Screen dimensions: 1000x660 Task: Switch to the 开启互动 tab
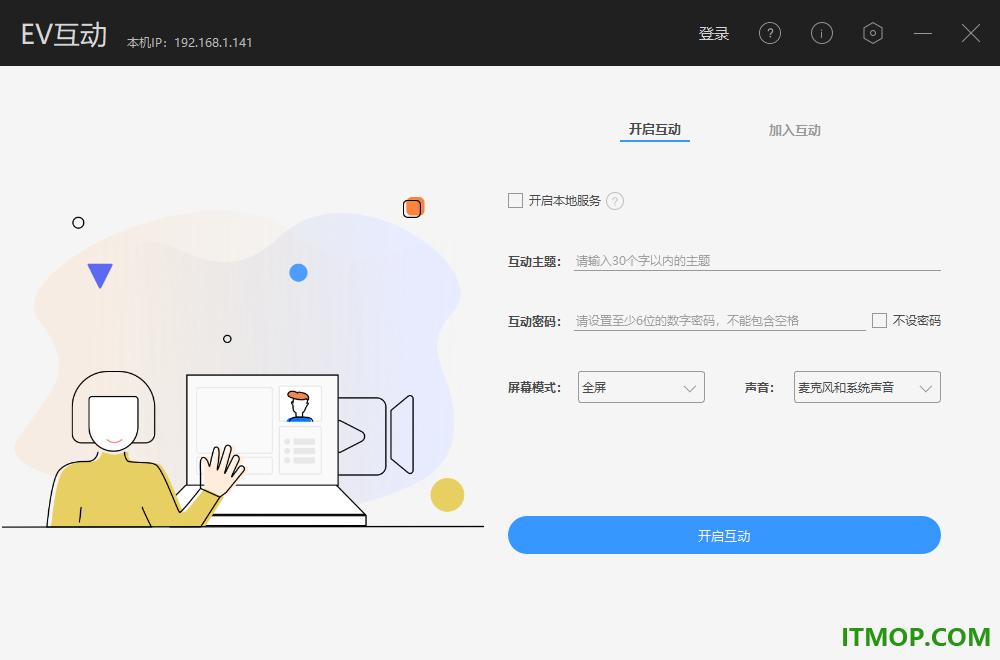coord(655,130)
